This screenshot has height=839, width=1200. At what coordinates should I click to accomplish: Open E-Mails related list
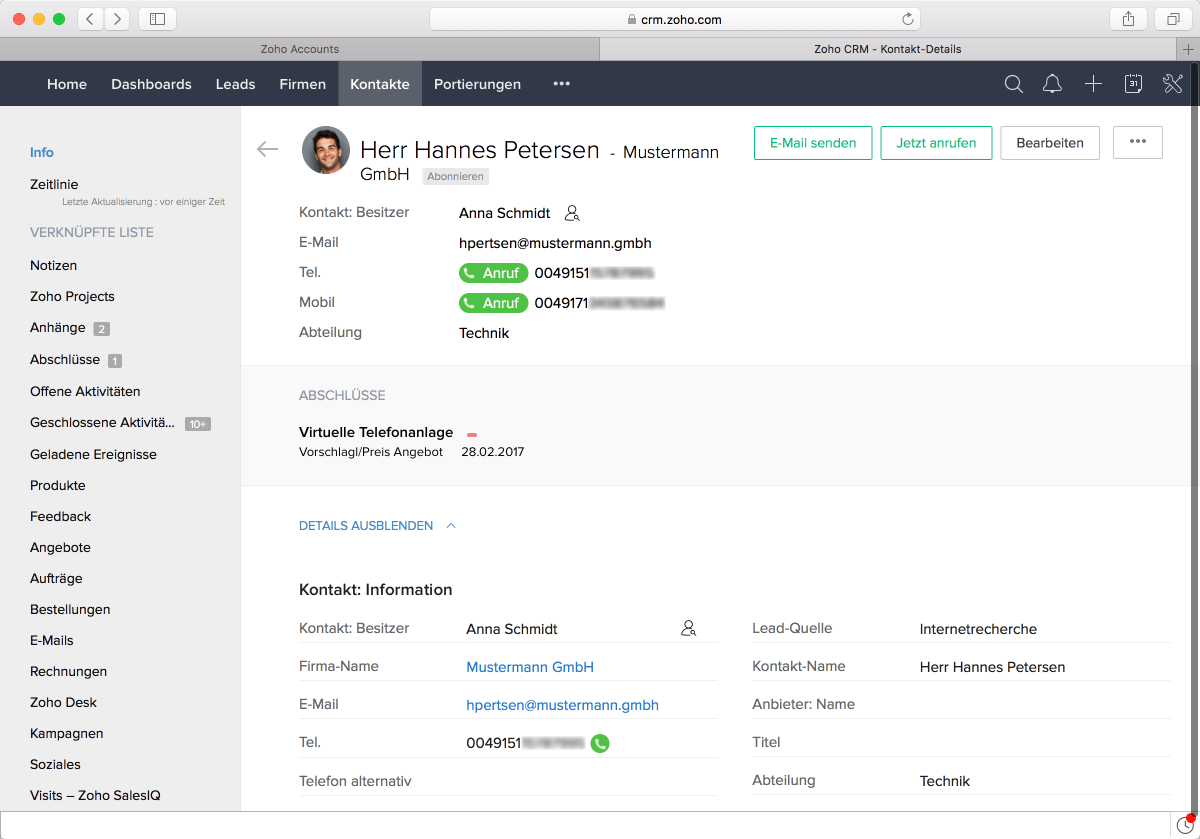coord(52,640)
